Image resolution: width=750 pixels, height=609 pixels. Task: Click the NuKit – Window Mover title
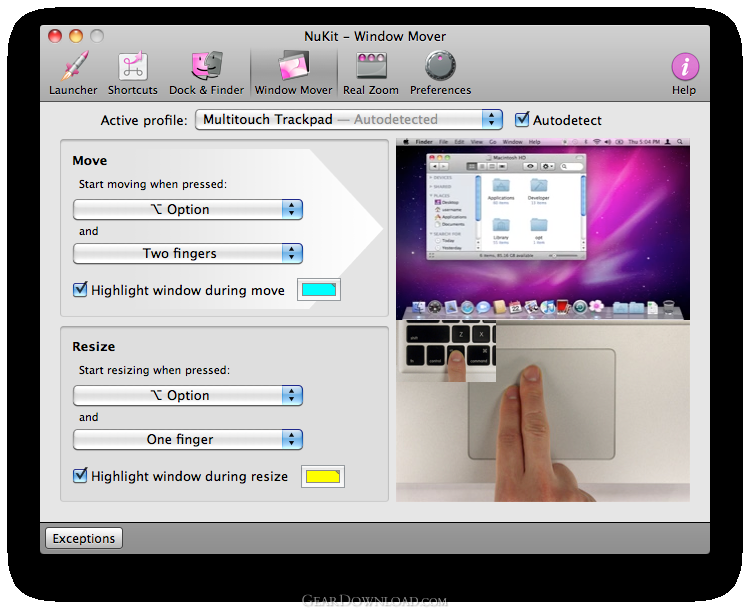(375, 36)
